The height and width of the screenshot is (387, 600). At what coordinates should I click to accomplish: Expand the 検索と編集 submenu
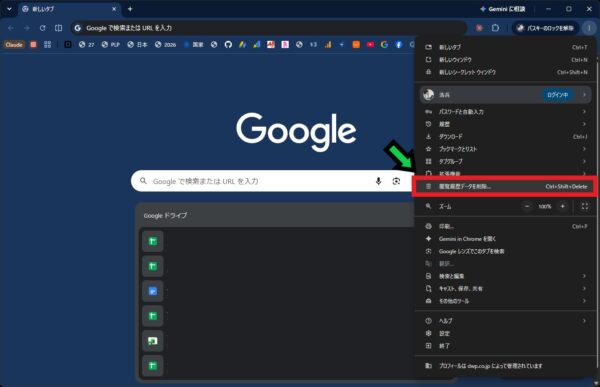506,276
